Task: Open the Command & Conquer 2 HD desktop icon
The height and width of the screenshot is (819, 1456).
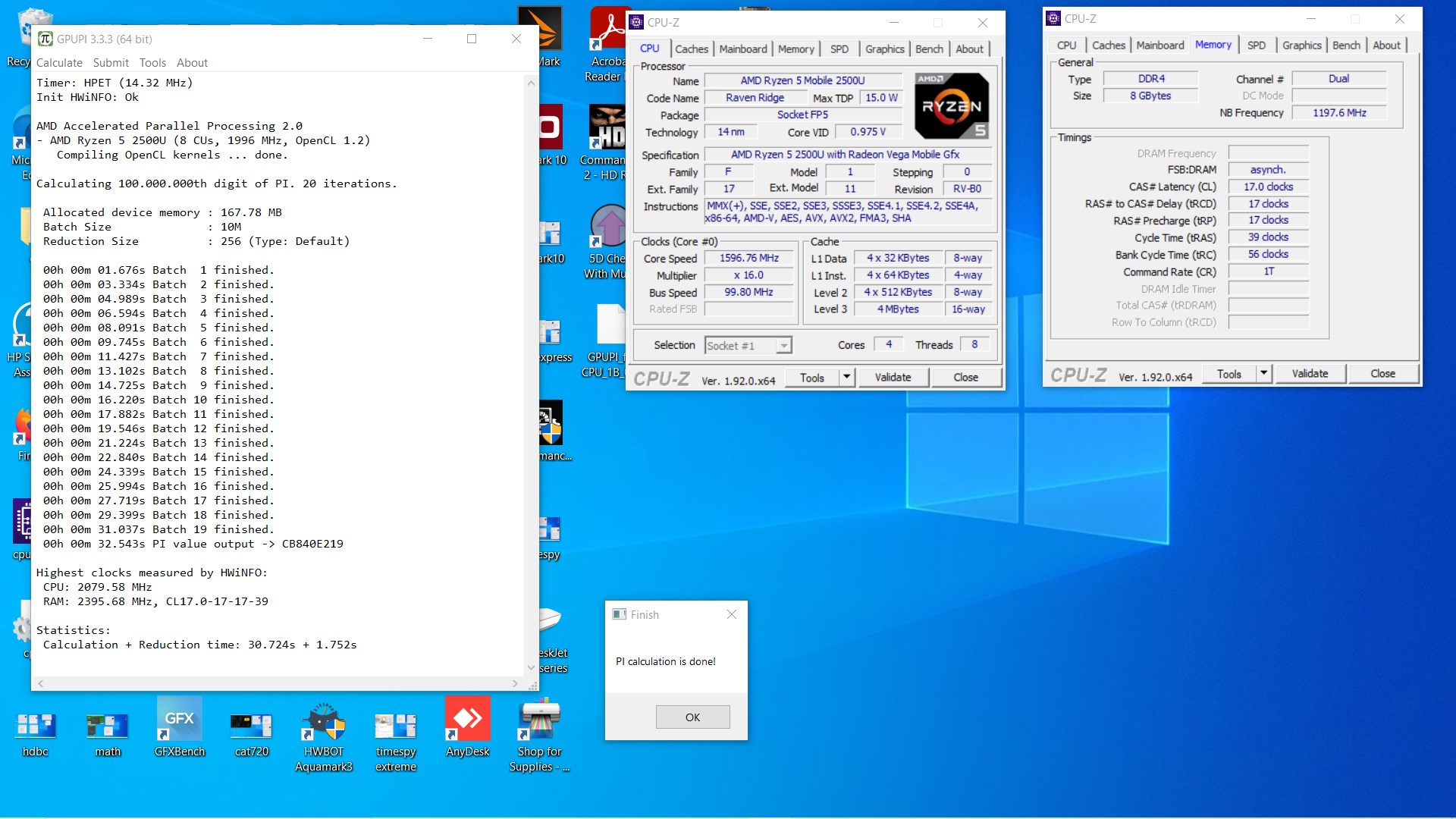Action: (x=605, y=144)
